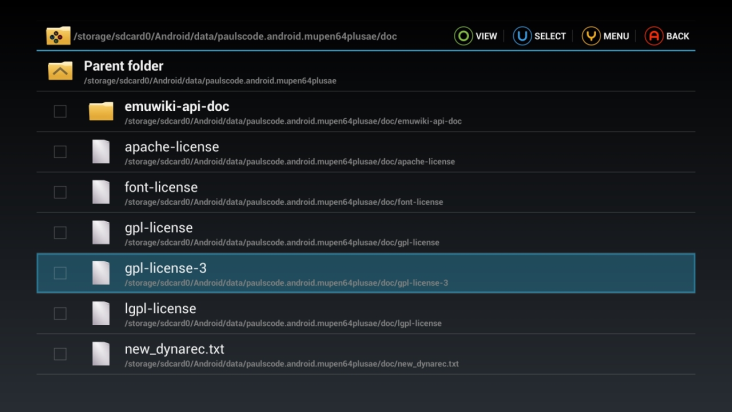Image resolution: width=732 pixels, height=412 pixels.
Task: Select the gpl-license file name
Action: [159, 228]
